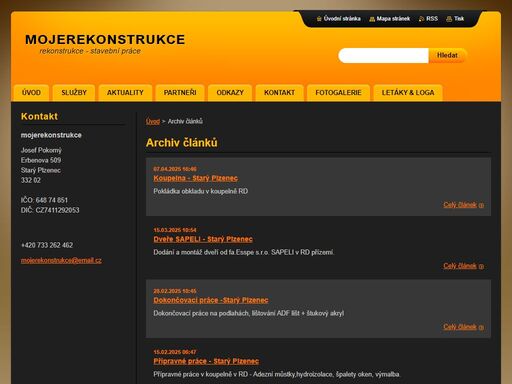The image size is (512, 384).
Task: Open article Přípravné práce - Starý Plzenec
Action: point(206,361)
